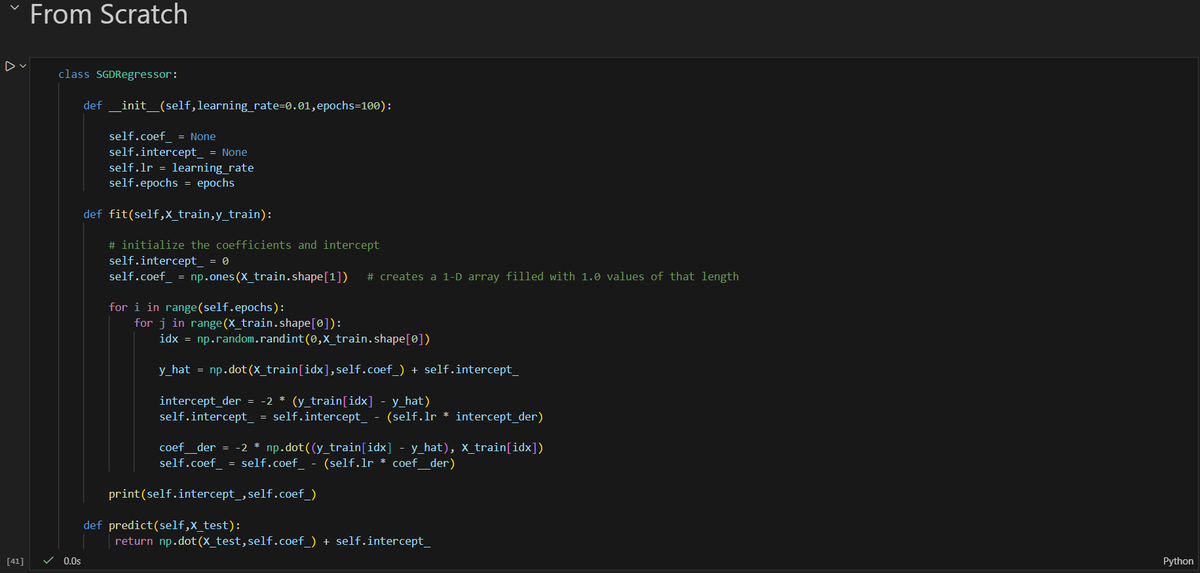The width and height of the screenshot is (1200, 573).
Task: Click the return np.dot line
Action: 273,542
